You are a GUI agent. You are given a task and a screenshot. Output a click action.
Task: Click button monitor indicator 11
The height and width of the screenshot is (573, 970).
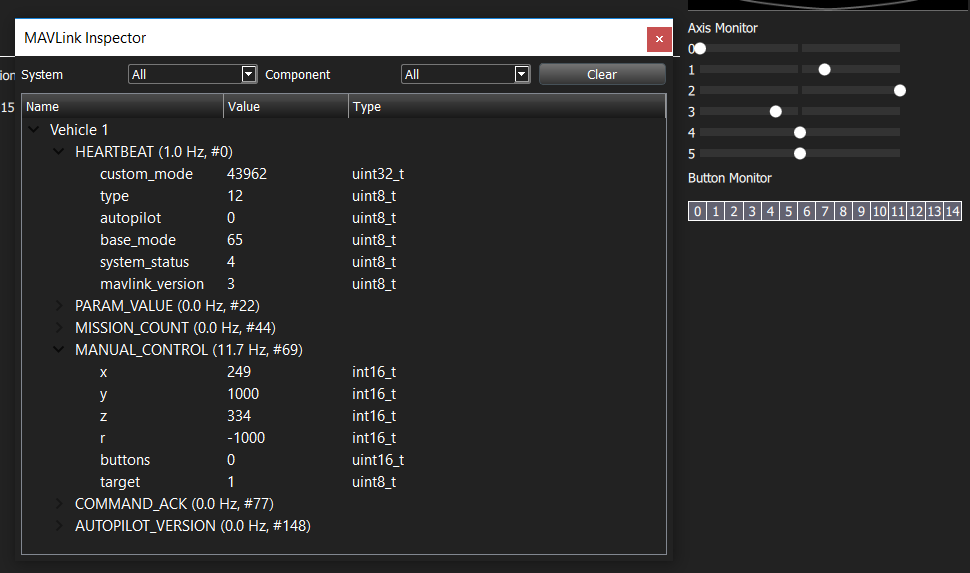click(898, 211)
